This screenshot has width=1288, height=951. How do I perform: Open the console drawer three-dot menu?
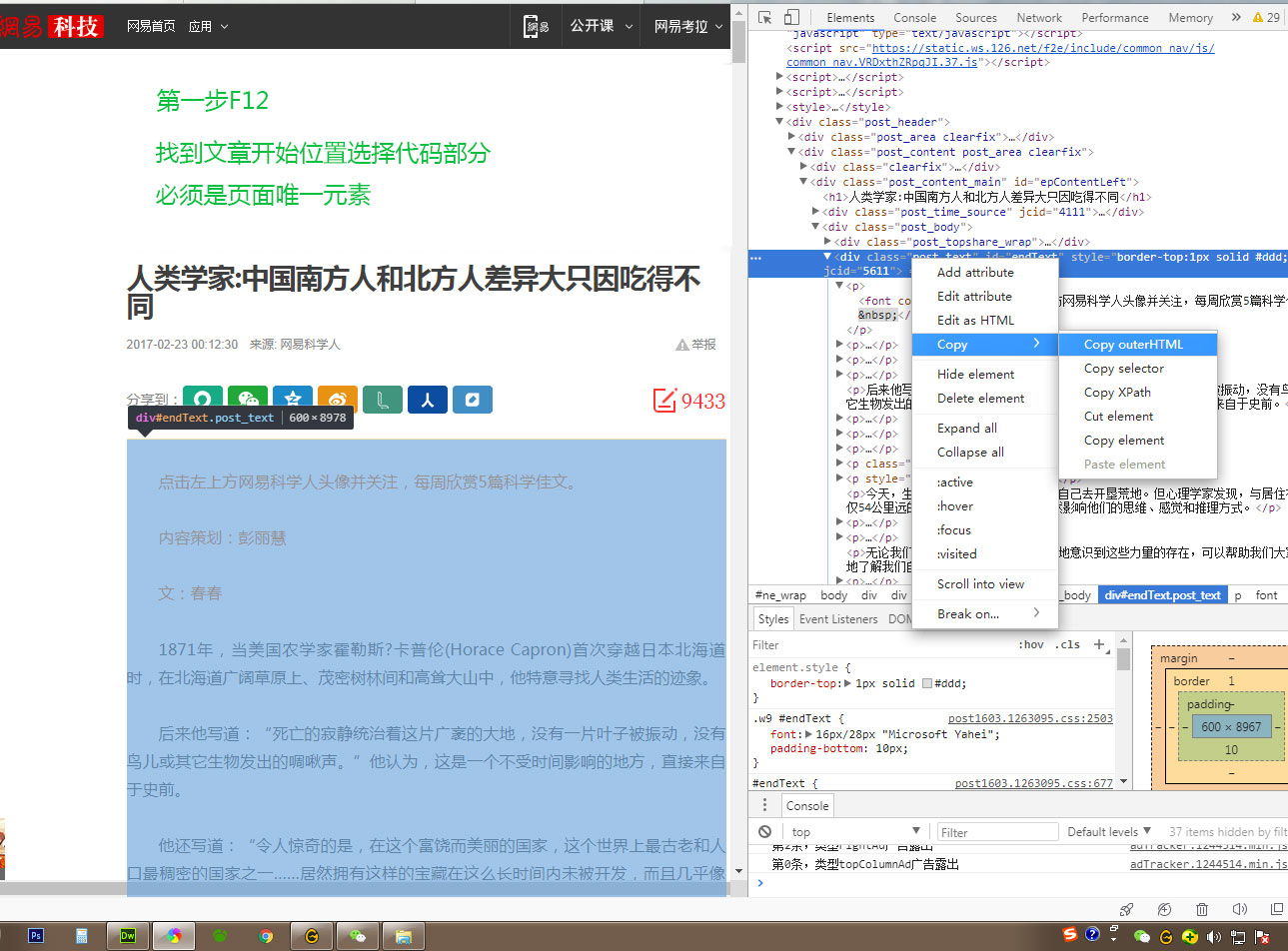(x=764, y=805)
